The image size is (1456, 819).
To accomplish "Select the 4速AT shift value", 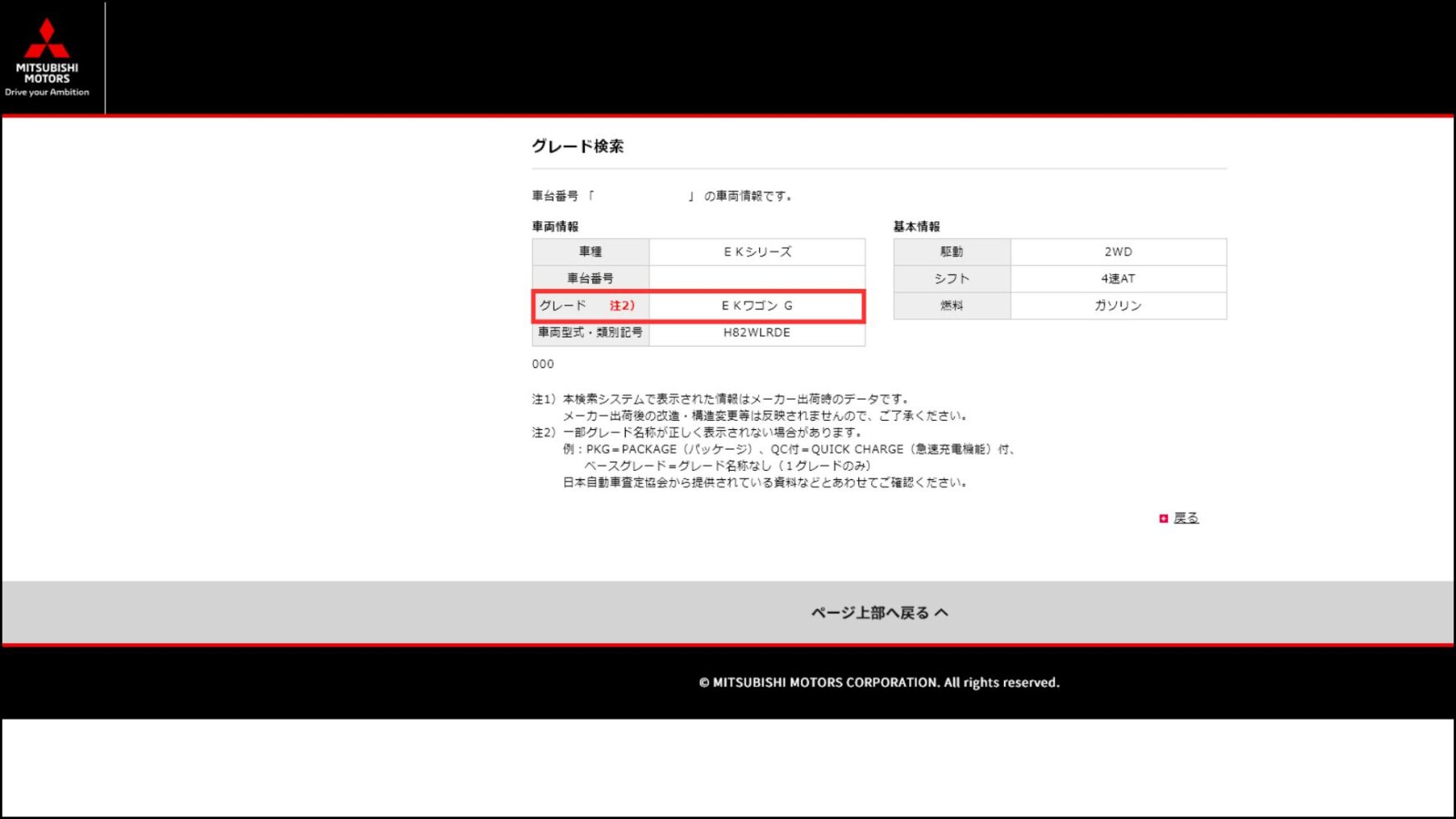I will [1118, 278].
